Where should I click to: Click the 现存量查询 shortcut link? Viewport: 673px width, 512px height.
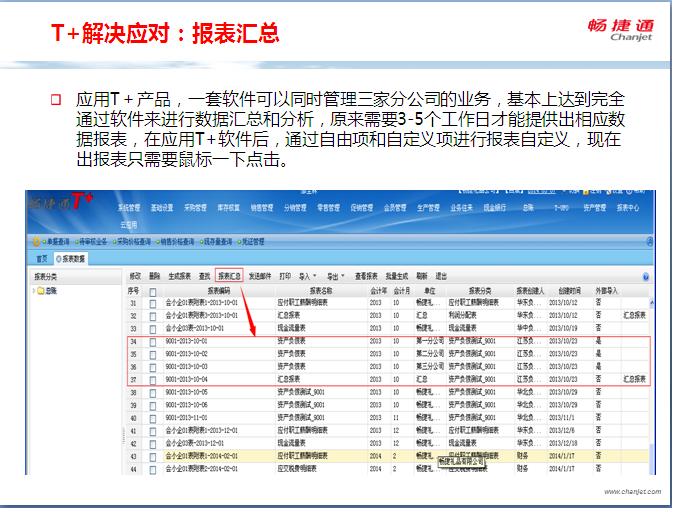[218, 242]
